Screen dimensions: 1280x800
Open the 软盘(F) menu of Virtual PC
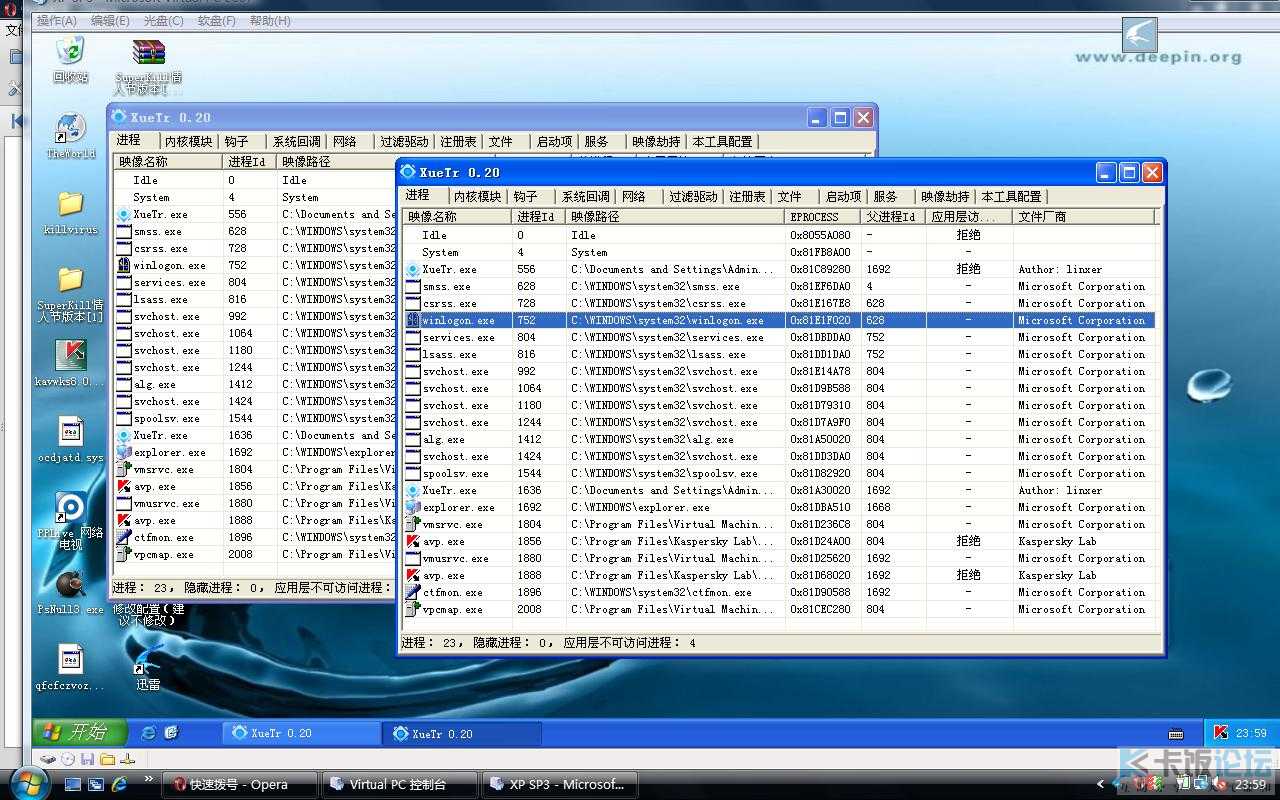[217, 20]
